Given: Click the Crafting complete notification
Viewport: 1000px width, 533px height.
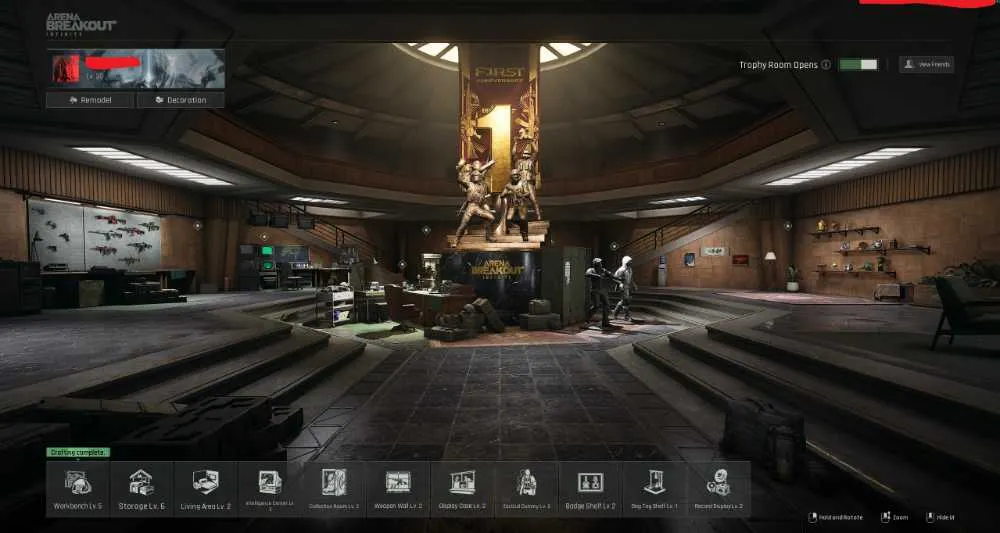Looking at the screenshot, I should (78, 452).
